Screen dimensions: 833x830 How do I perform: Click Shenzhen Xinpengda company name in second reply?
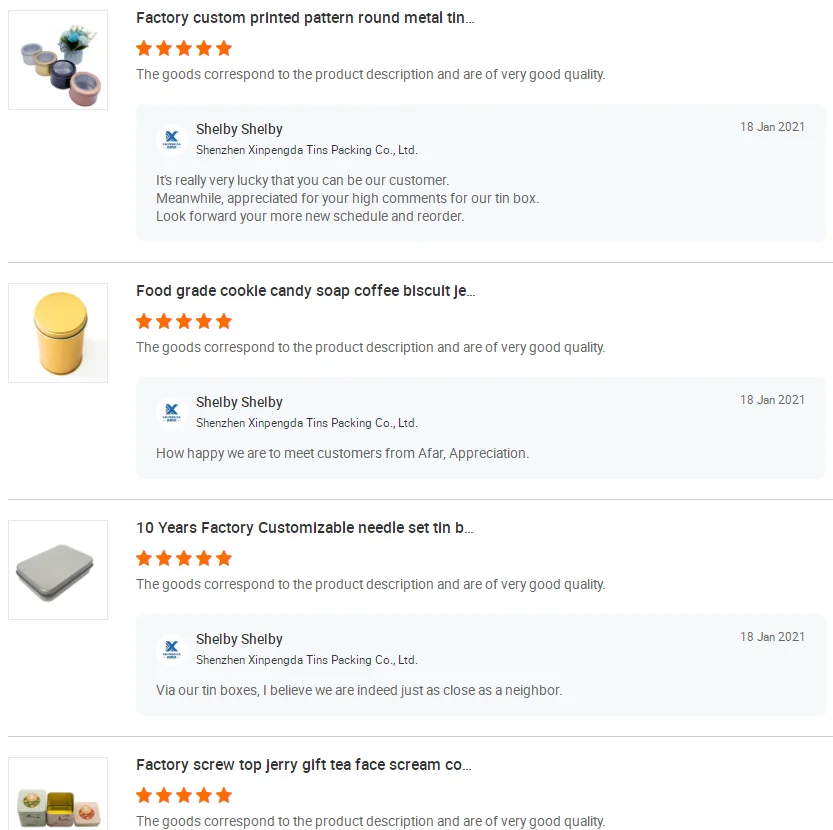pos(306,423)
